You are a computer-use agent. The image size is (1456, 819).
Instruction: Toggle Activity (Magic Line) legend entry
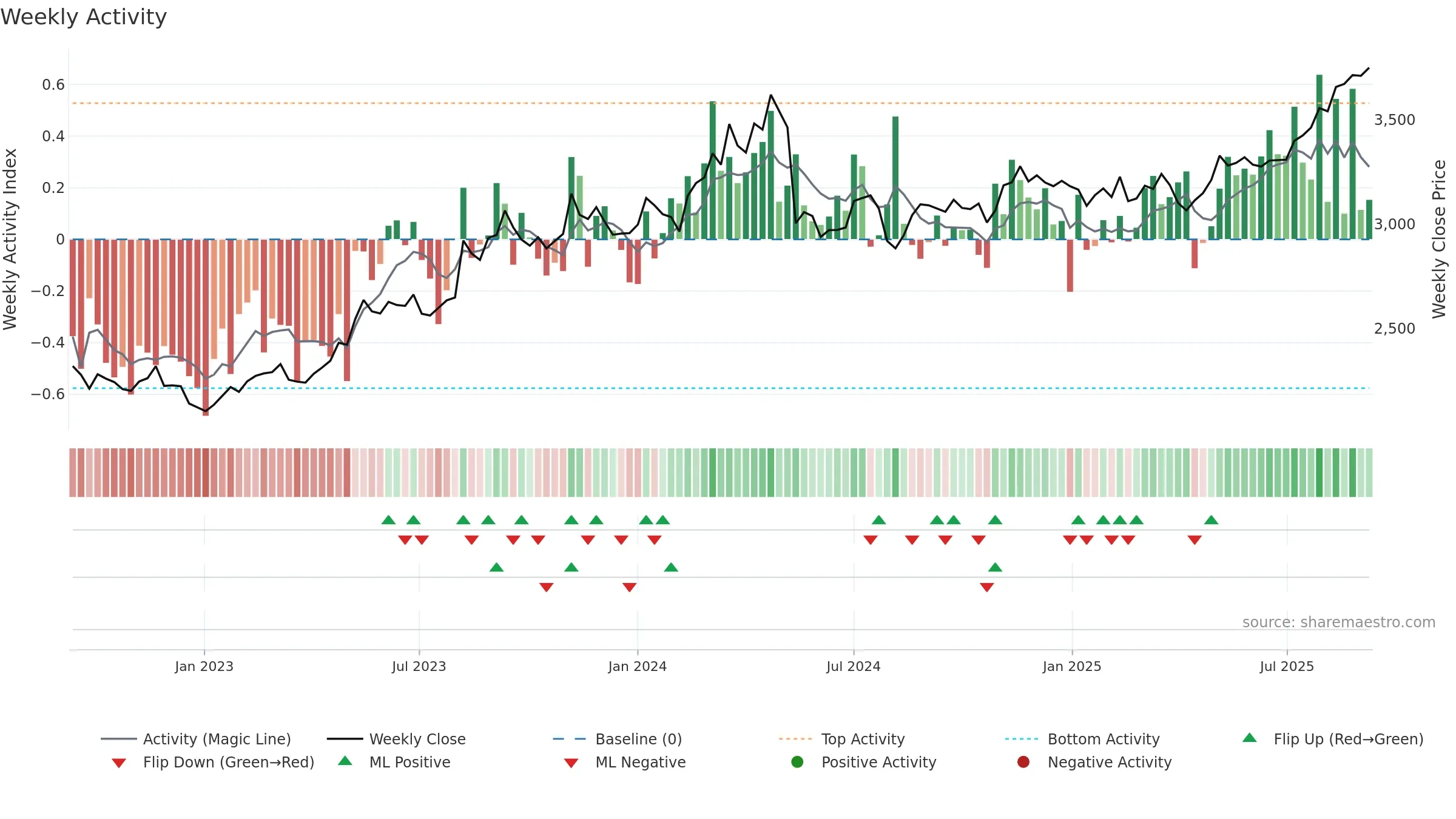coord(196,739)
